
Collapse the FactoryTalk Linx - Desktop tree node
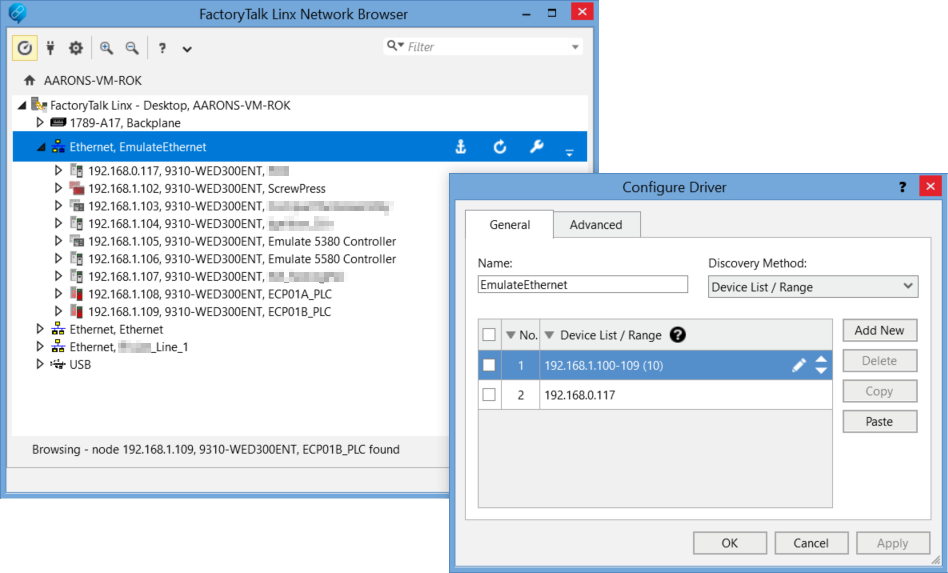point(22,105)
